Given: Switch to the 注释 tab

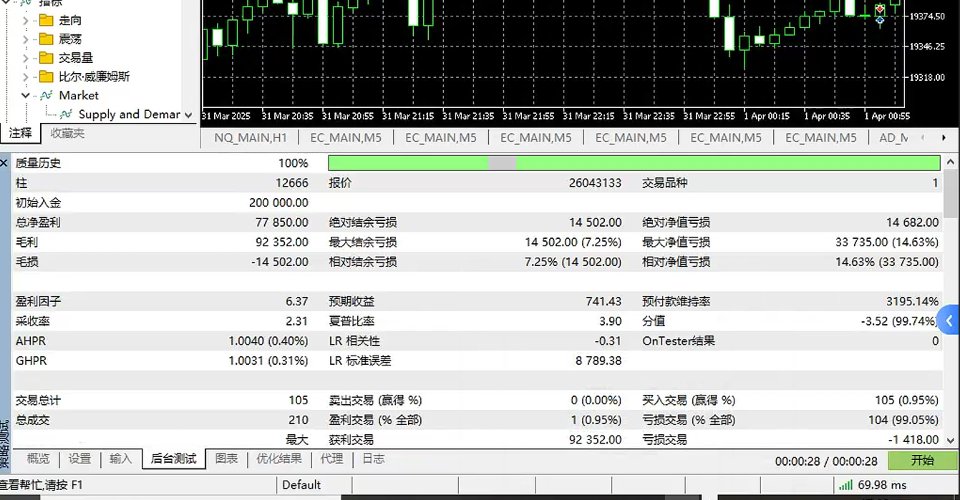Looking at the screenshot, I should (x=20, y=133).
